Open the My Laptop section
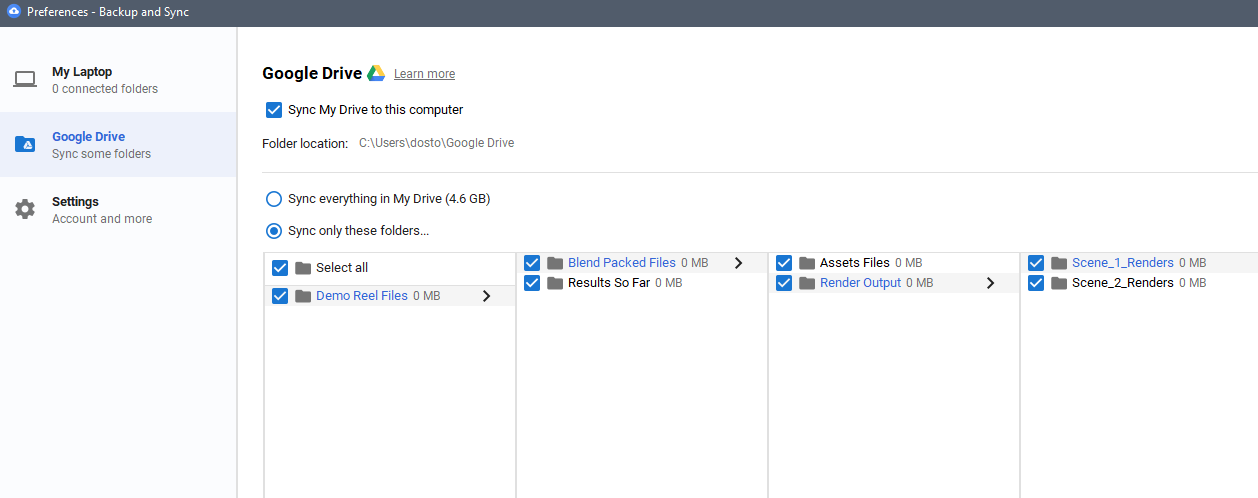1258x498 pixels. 118,80
